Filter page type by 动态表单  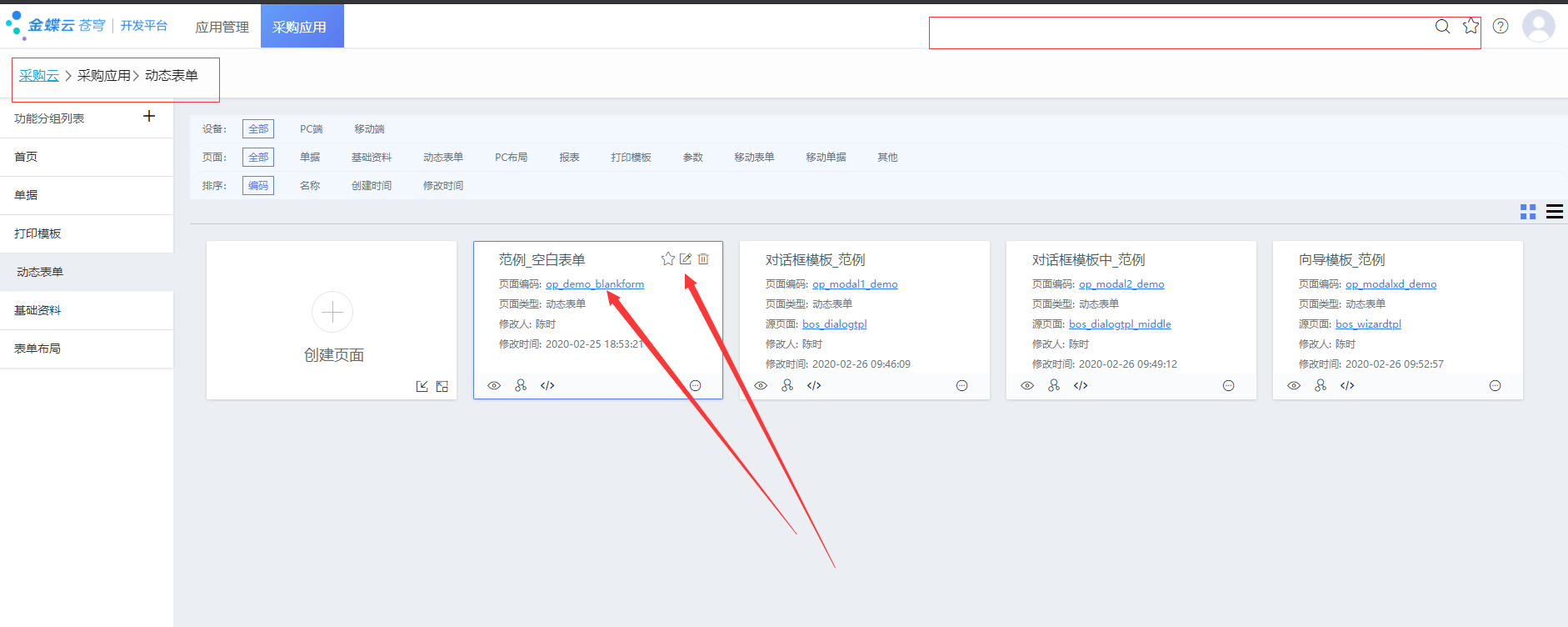[x=443, y=158]
